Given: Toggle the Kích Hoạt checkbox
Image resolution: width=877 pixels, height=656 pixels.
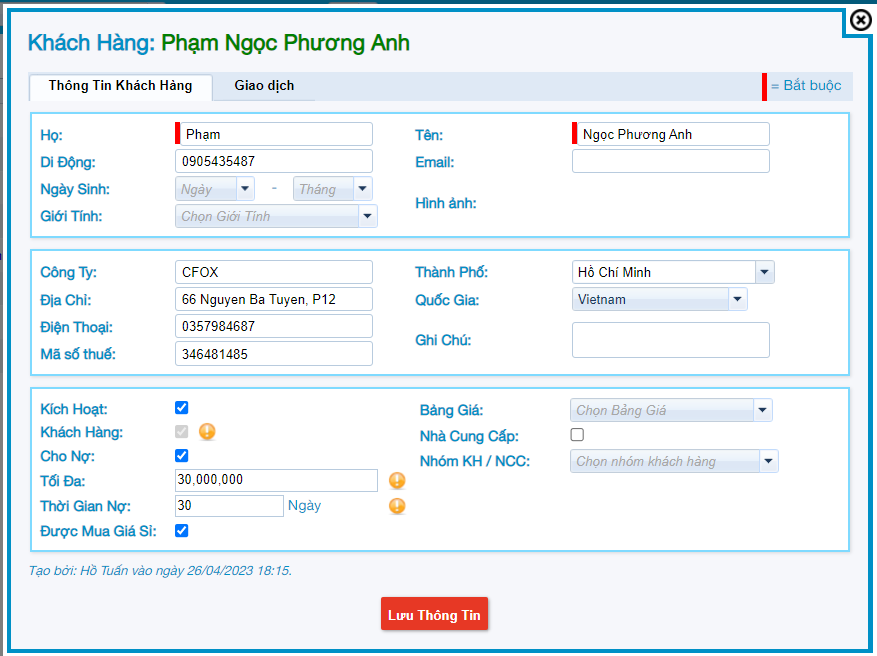Looking at the screenshot, I should (181, 408).
